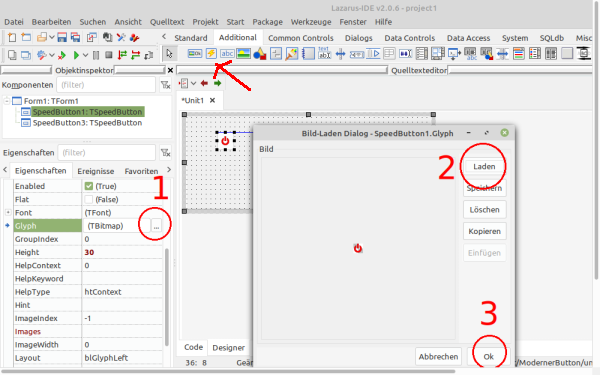Screen dimensions: 600x375
Task: Pick the TImage landscape component icon
Action: pos(243,54)
